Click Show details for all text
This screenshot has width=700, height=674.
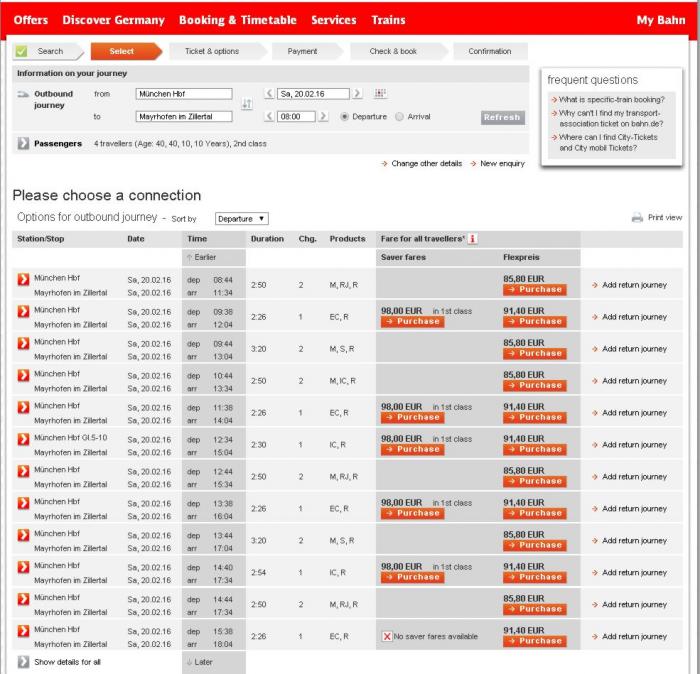click(67, 662)
